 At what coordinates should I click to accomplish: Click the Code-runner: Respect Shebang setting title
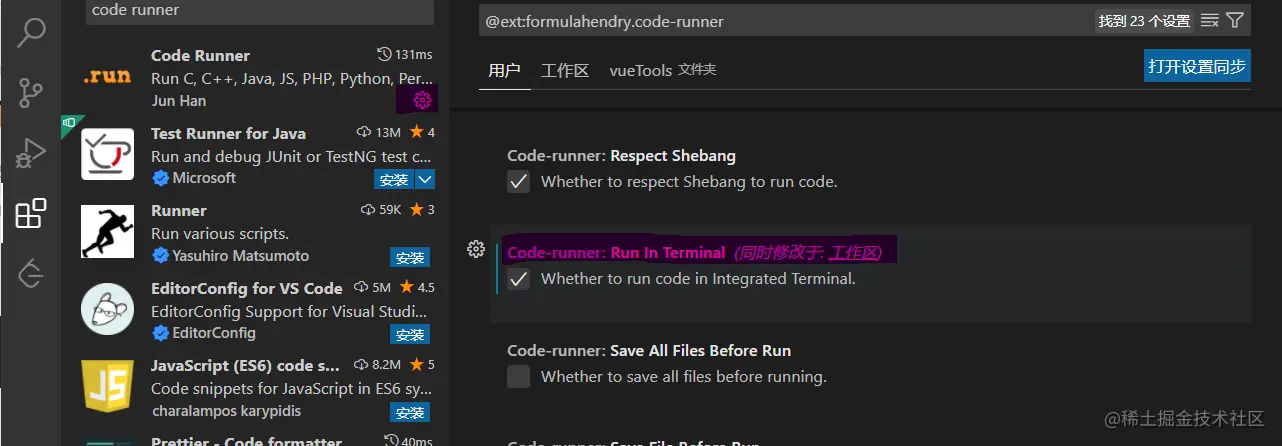point(621,155)
